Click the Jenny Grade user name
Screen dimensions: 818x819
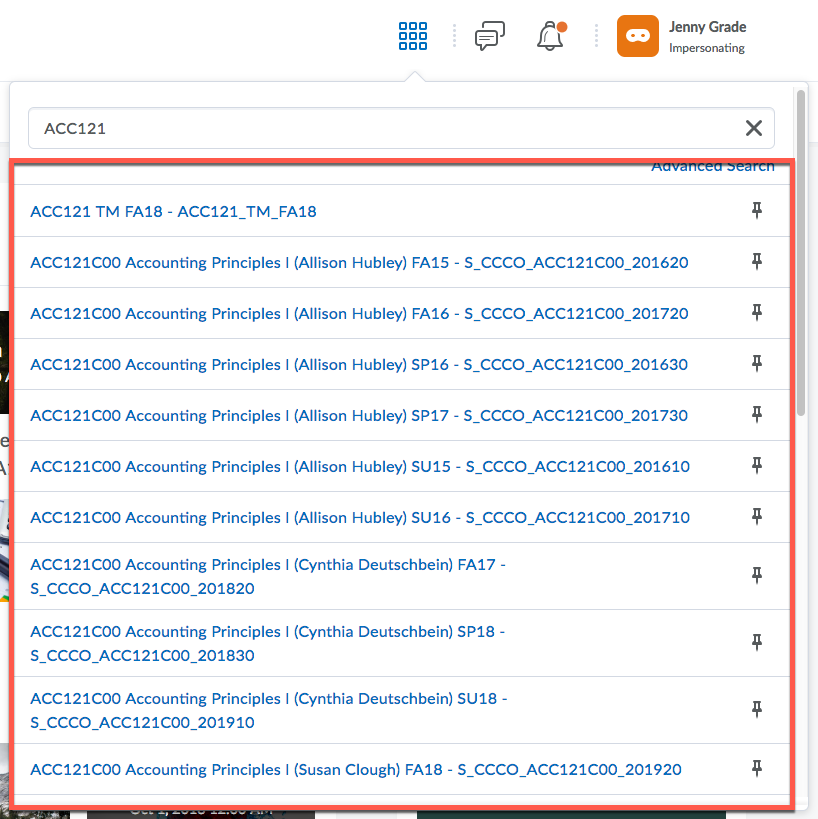click(x=707, y=27)
